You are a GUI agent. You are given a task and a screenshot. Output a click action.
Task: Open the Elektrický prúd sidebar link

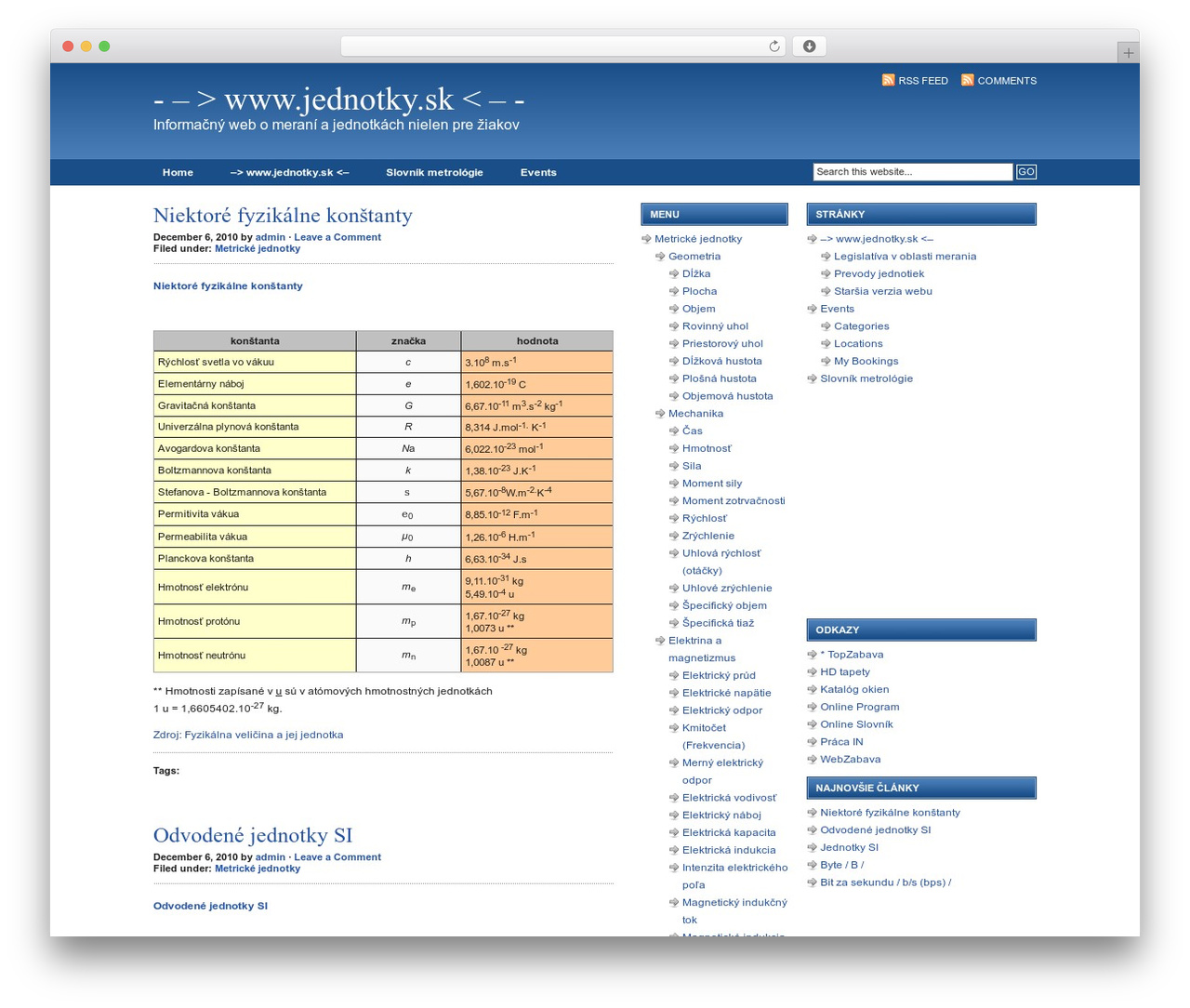coord(719,675)
